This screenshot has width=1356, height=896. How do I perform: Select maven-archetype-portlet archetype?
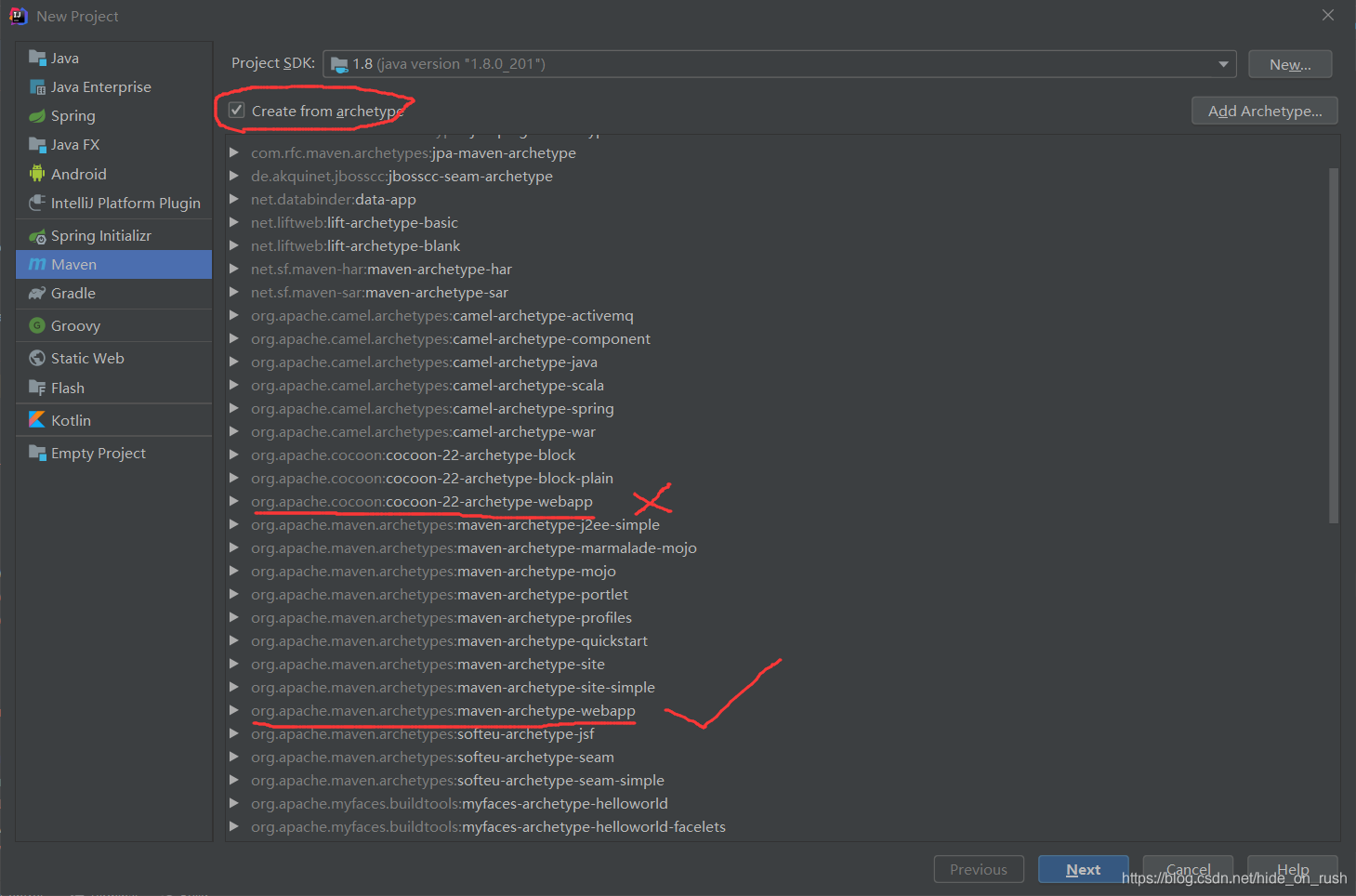(440, 594)
